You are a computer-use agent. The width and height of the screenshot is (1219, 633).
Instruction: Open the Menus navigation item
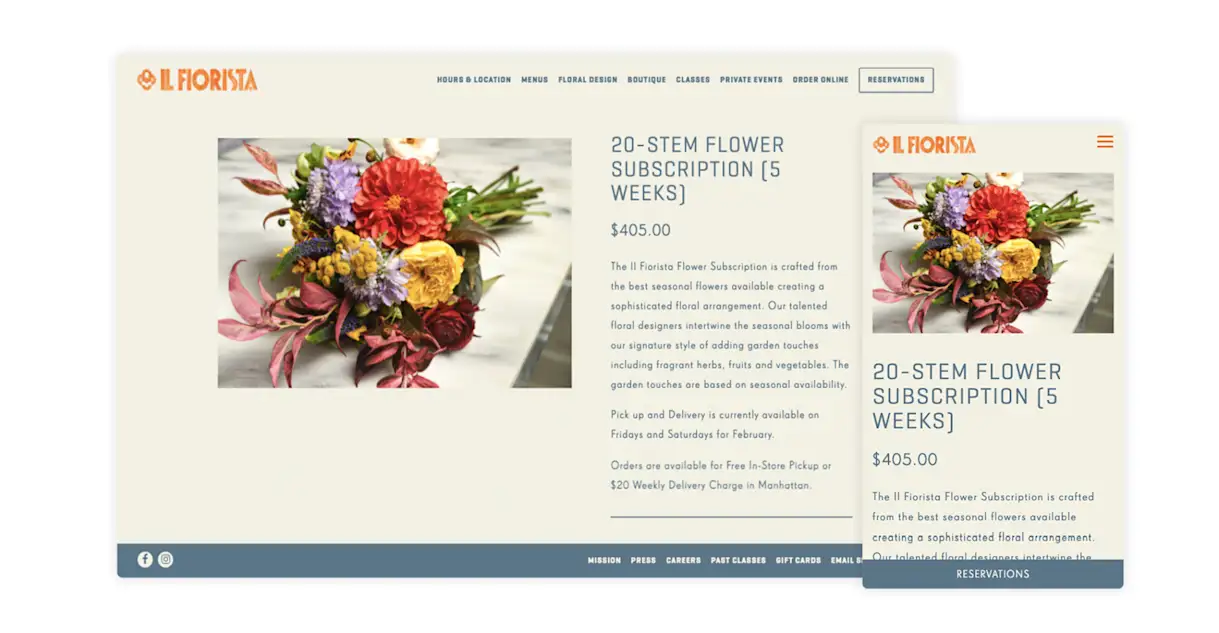(535, 80)
